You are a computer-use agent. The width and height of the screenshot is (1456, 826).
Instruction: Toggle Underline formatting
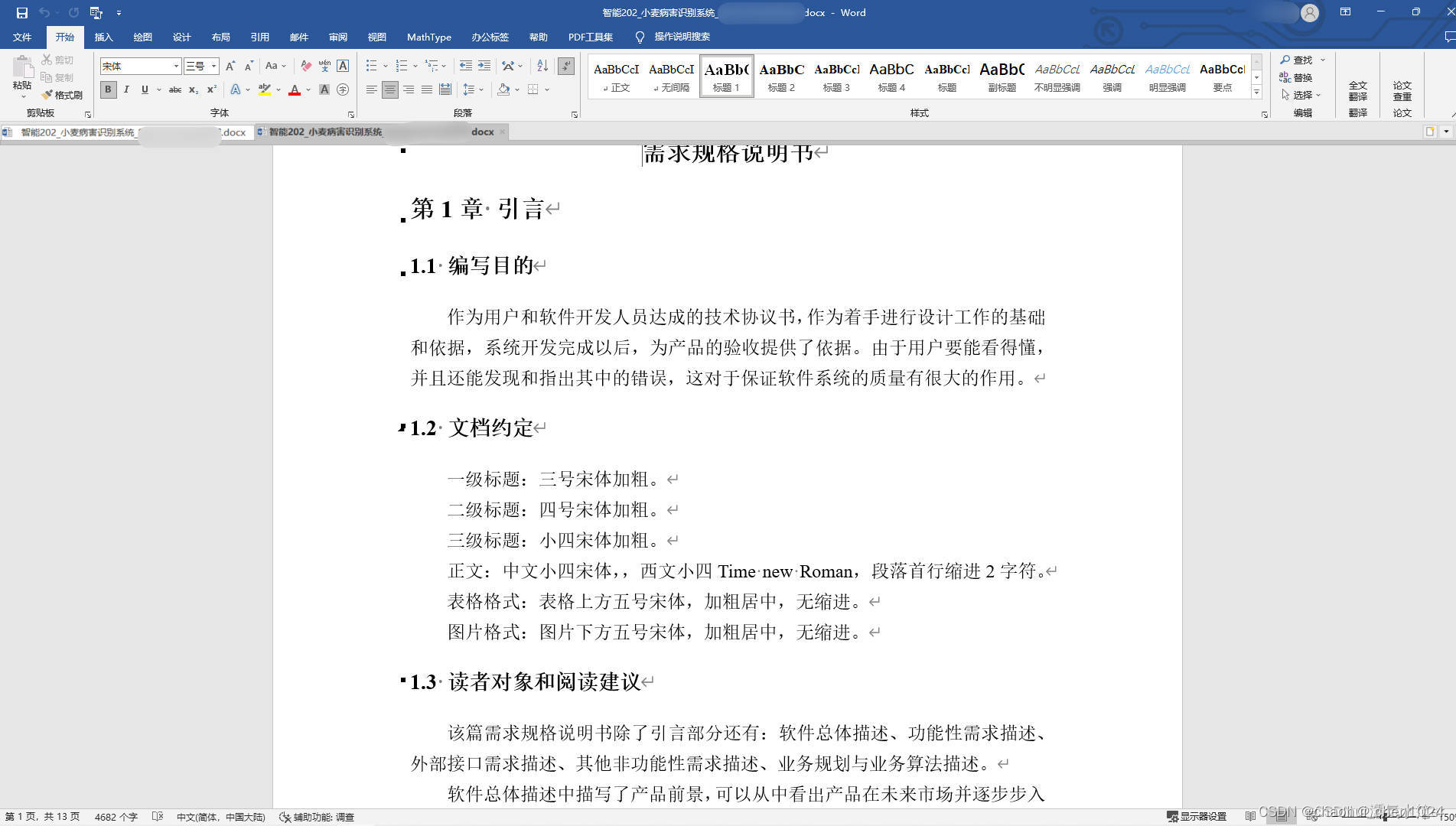point(145,89)
